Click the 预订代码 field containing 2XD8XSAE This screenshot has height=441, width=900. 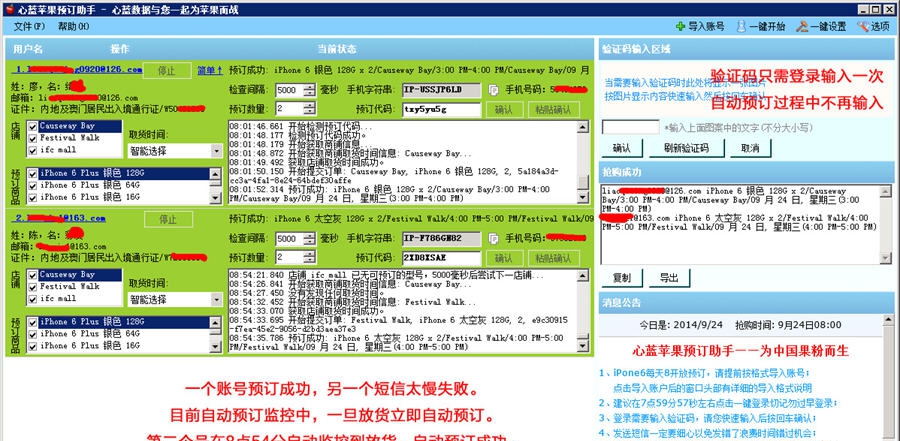[441, 258]
